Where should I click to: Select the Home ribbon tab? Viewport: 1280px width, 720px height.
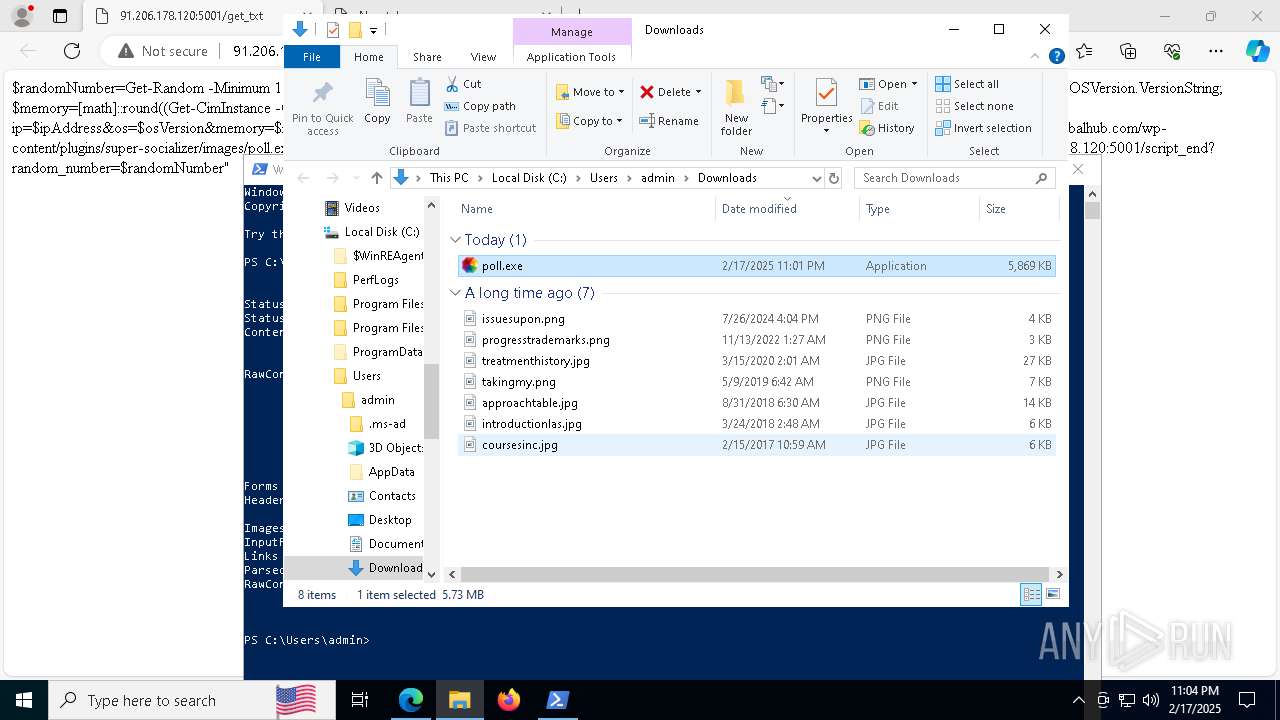click(x=368, y=57)
